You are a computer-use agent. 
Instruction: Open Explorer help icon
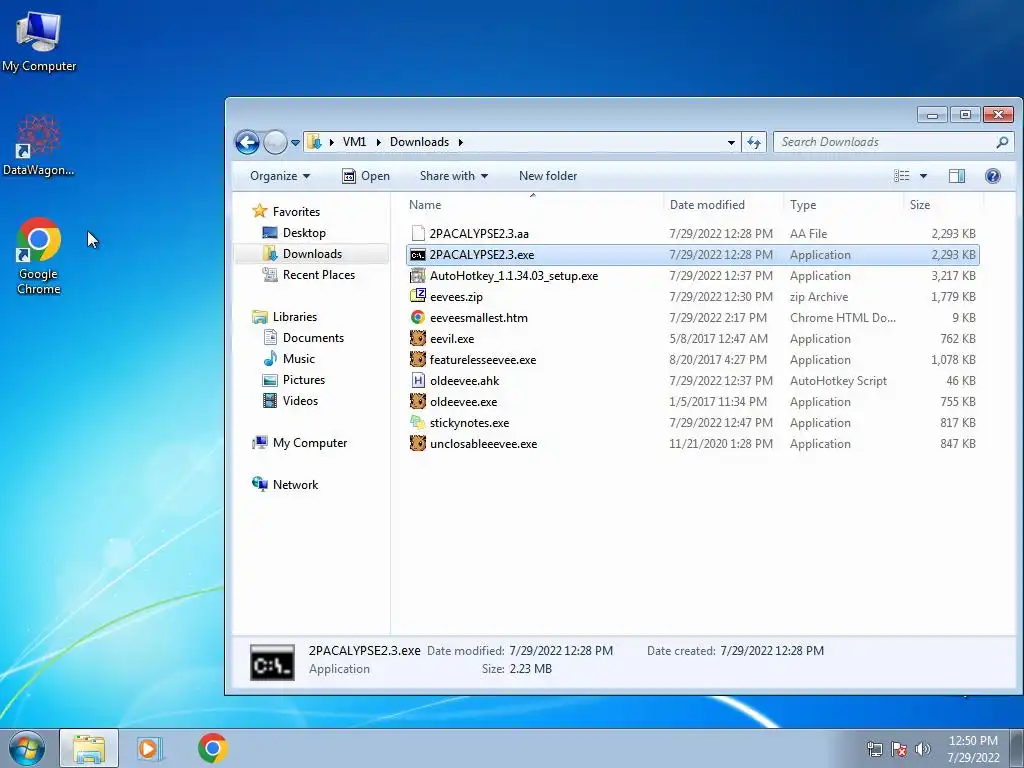(993, 176)
